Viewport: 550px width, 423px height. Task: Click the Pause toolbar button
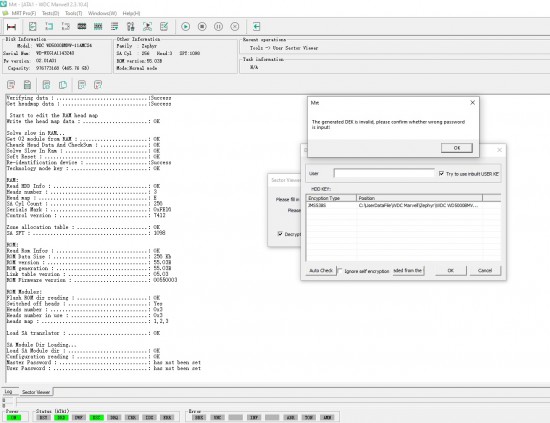(x=219, y=27)
